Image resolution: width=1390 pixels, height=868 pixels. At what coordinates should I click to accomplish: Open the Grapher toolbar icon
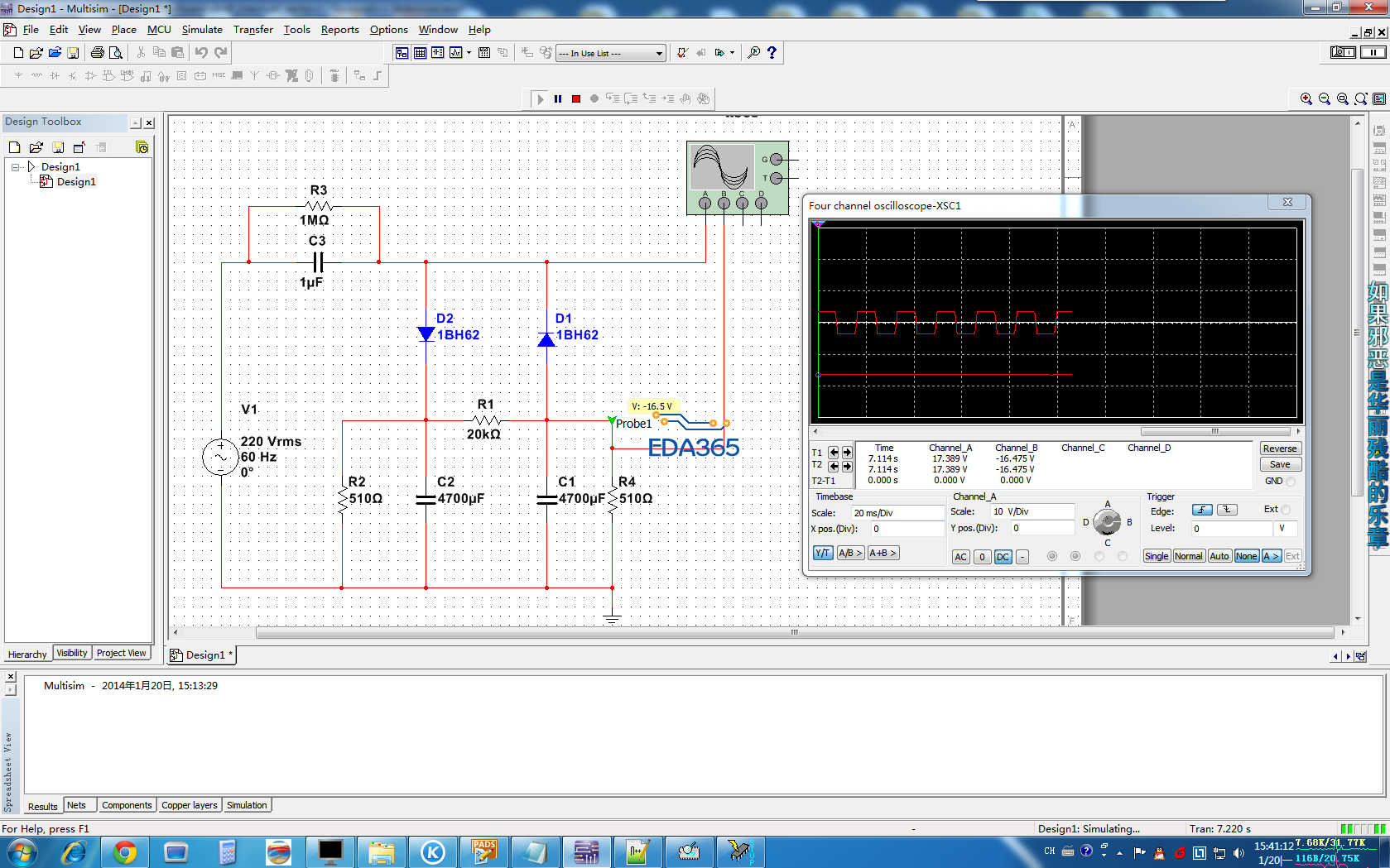tap(456, 53)
